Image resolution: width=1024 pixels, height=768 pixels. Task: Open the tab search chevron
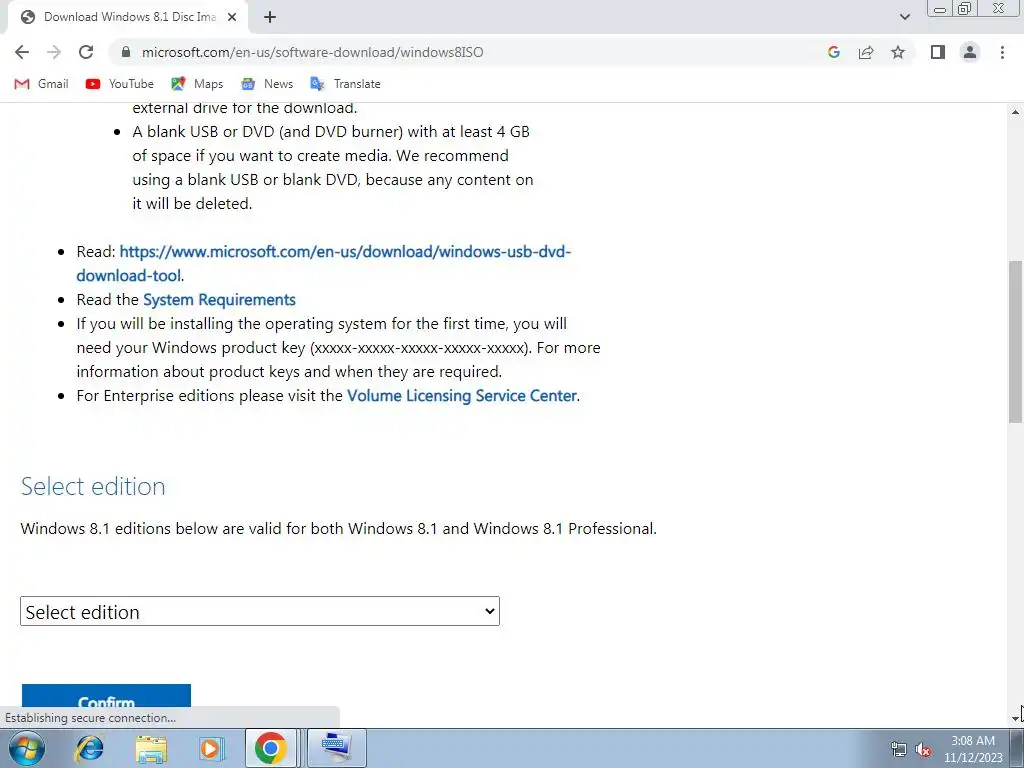904,17
